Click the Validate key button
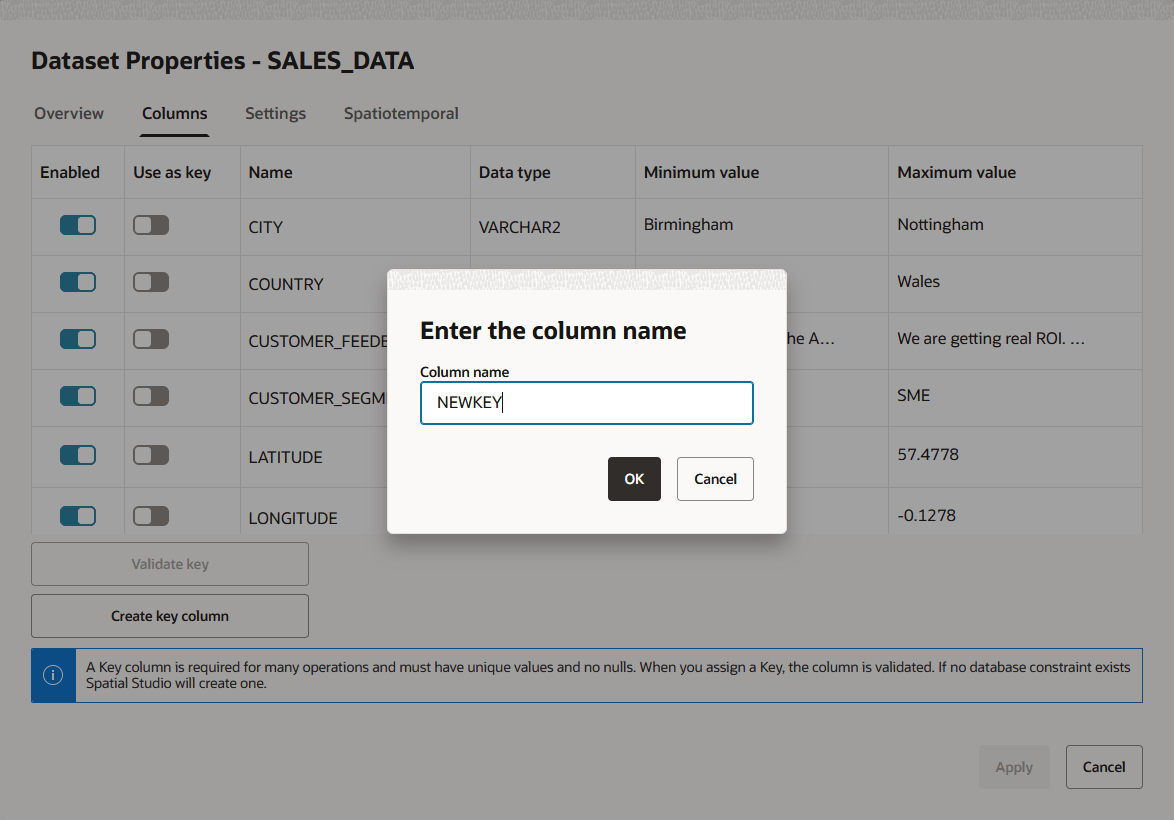Image resolution: width=1174 pixels, height=820 pixels. point(170,564)
